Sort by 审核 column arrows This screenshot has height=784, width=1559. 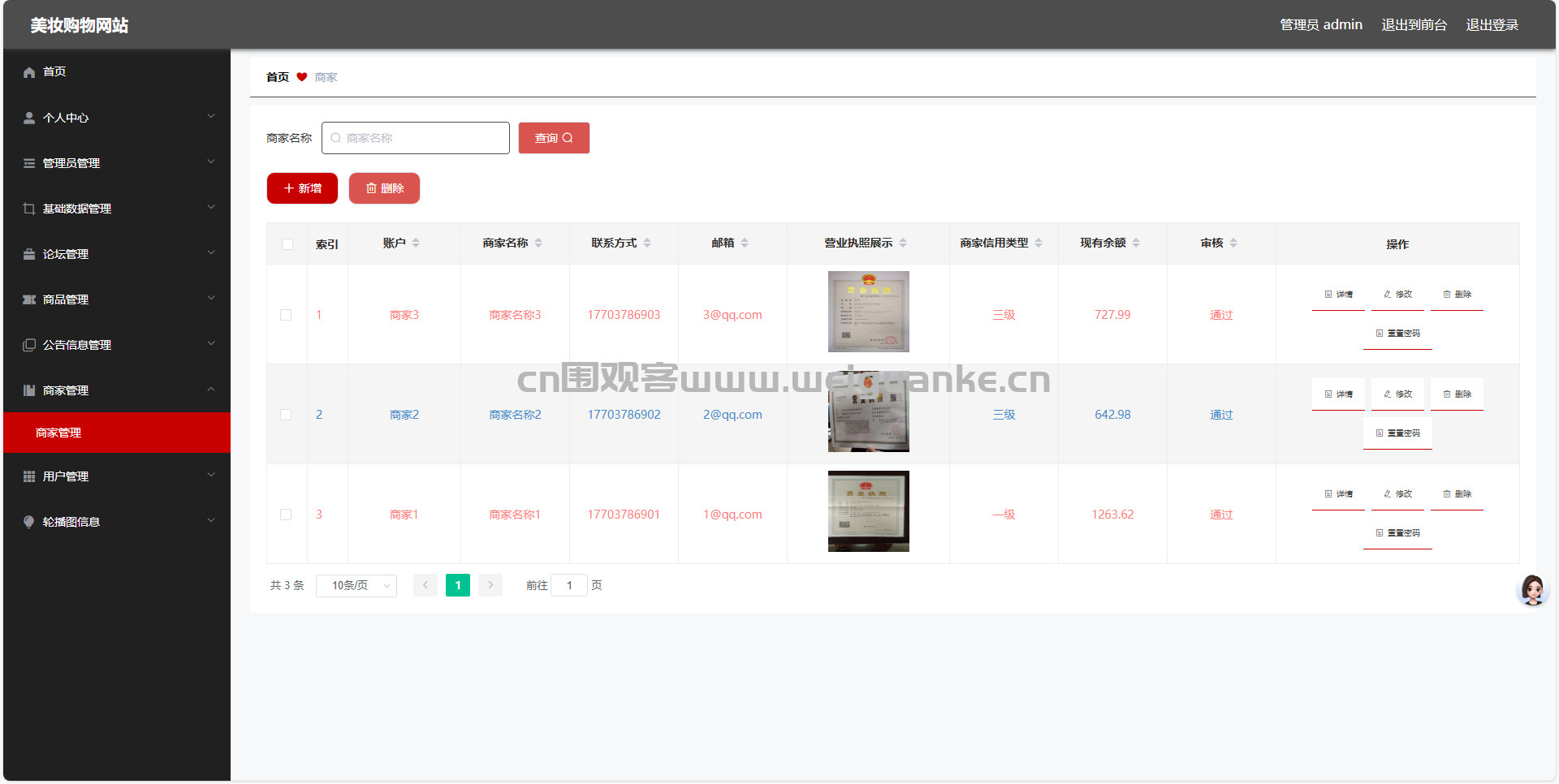(x=1233, y=243)
